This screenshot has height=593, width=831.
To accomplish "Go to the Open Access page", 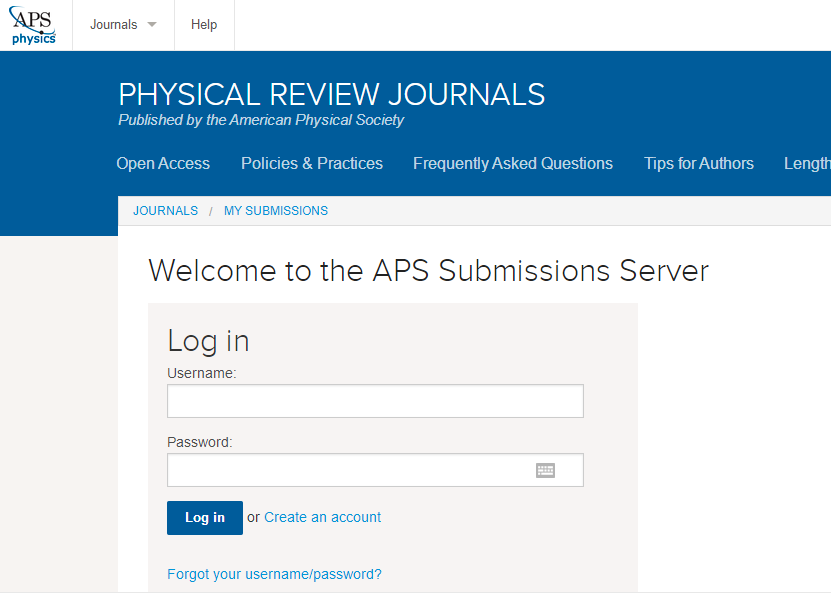I will point(163,163).
